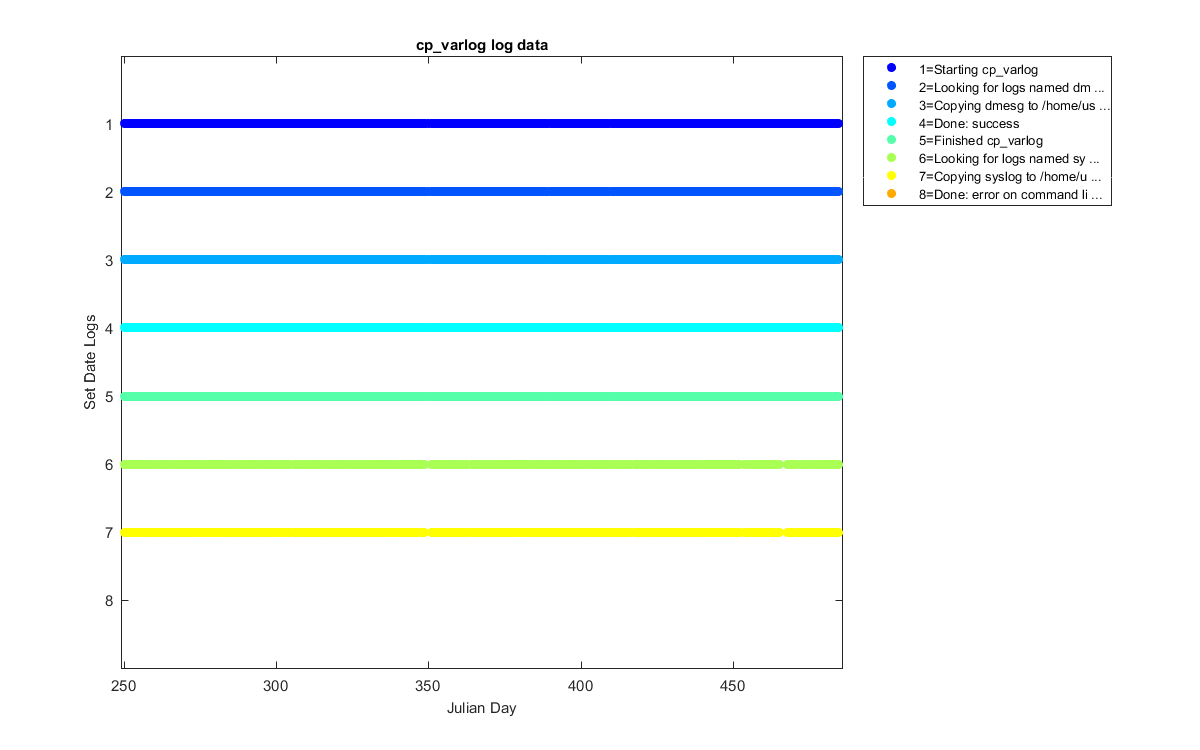
Task: Click the yellow legend marker for series 7
Action: tap(891, 176)
